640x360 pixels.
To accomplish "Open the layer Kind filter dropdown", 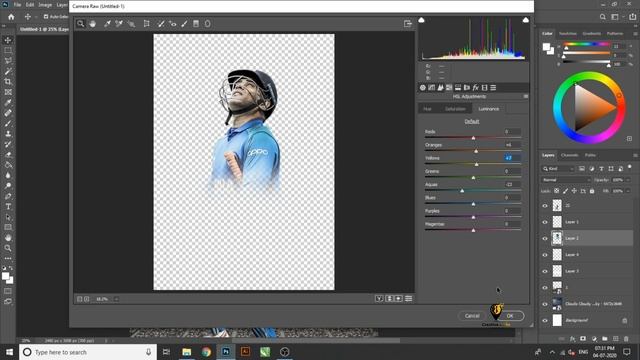I will point(558,169).
